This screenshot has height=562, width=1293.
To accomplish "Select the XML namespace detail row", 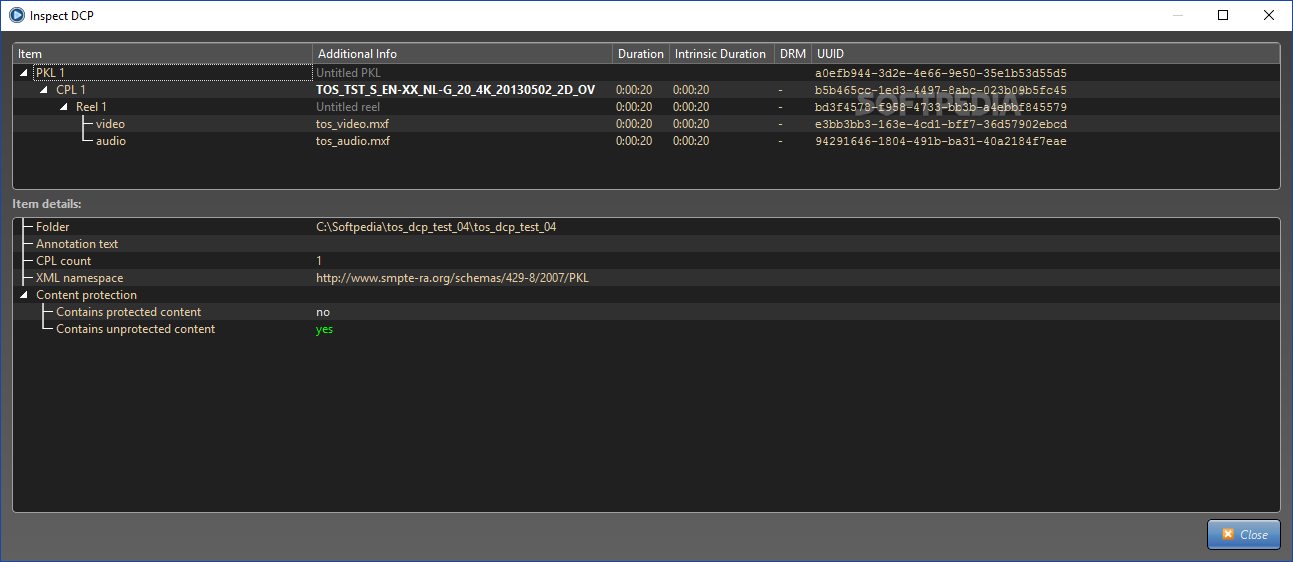I will pos(646,278).
